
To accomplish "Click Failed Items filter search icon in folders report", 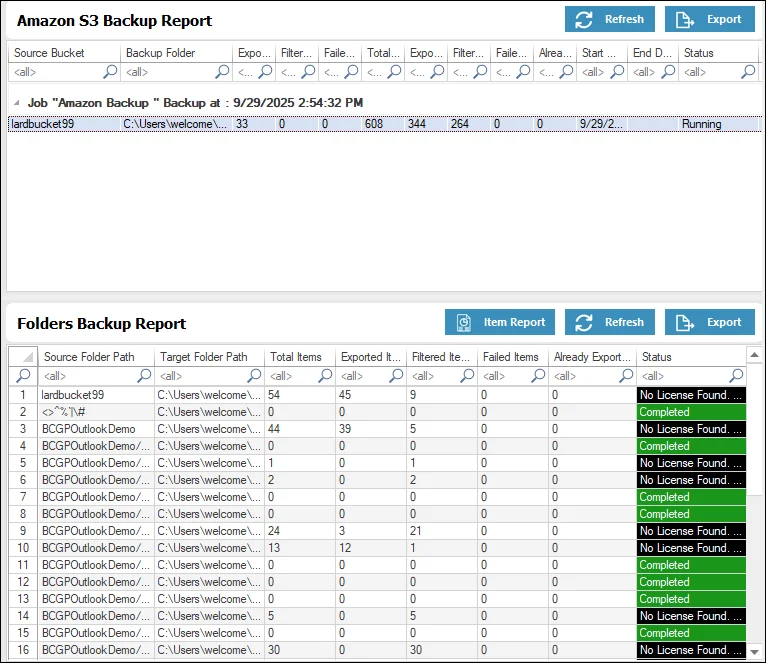I will pyautogui.click(x=538, y=376).
